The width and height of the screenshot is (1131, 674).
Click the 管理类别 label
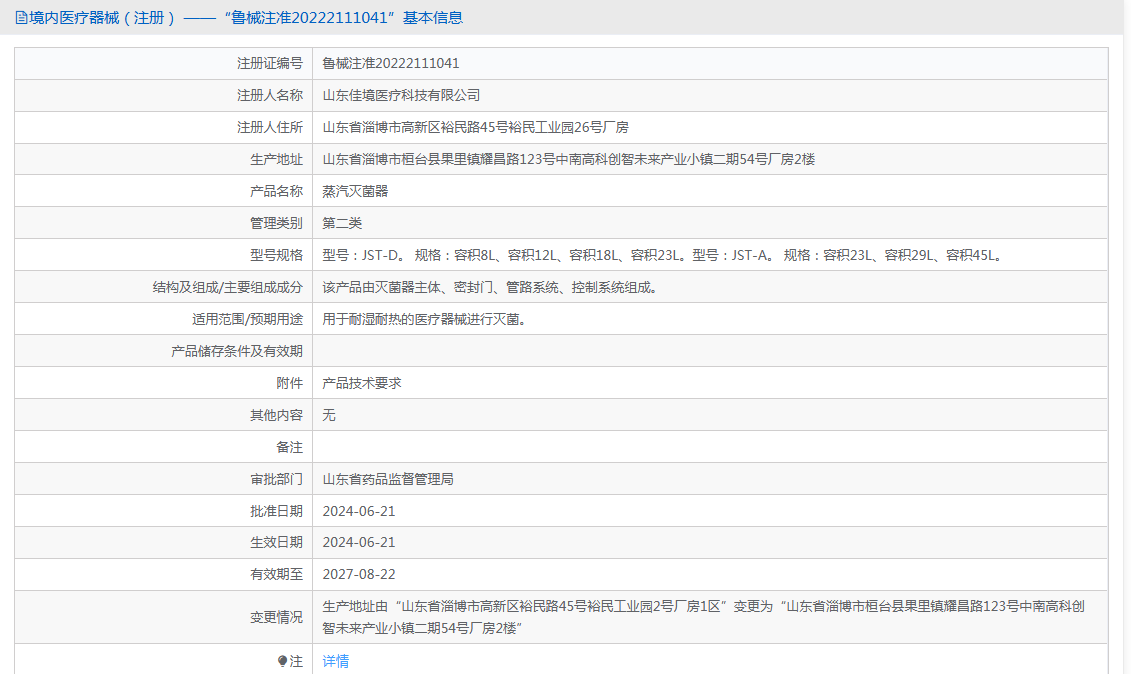coord(276,224)
